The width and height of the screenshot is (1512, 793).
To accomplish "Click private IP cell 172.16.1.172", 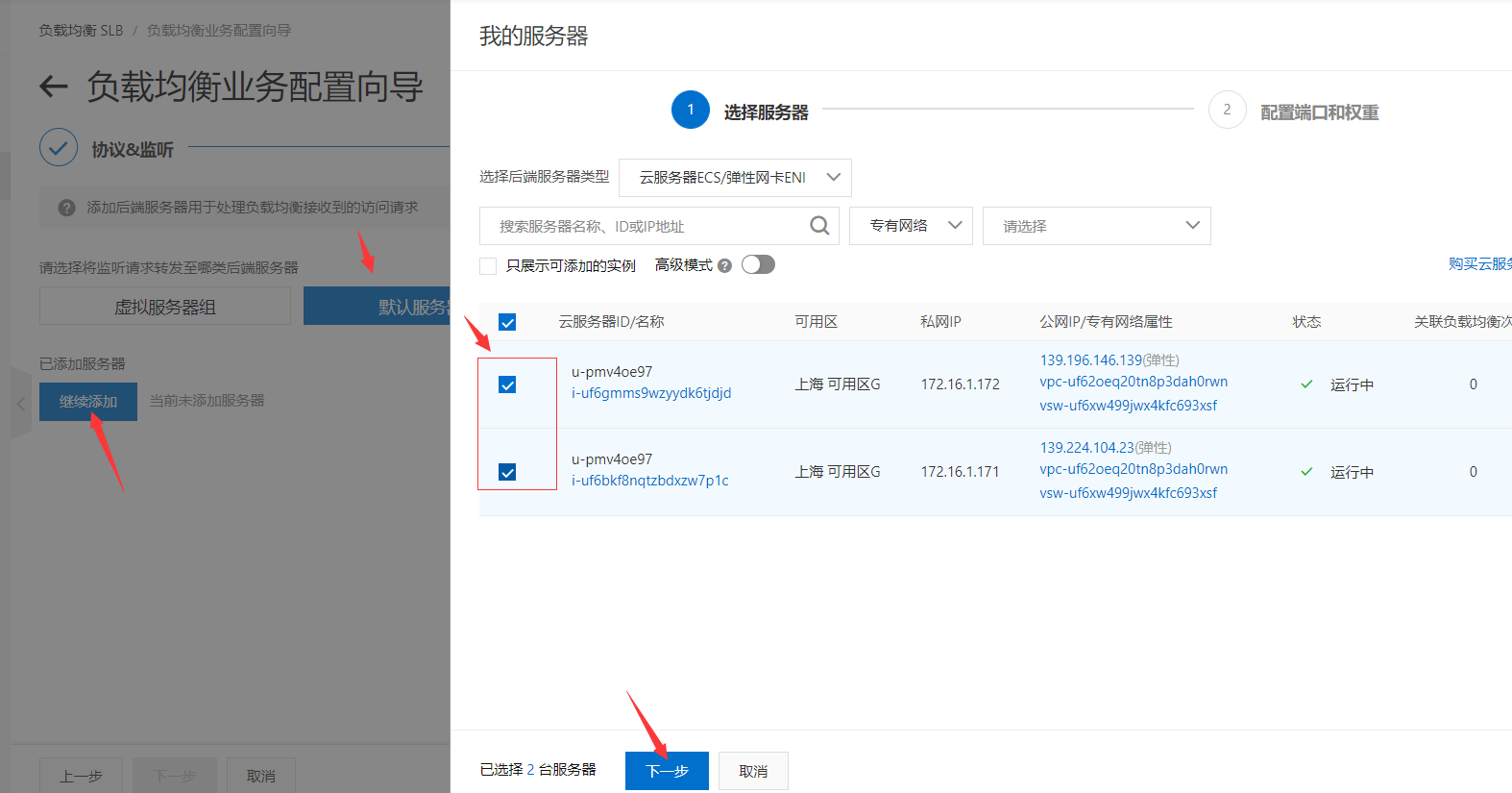I will pyautogui.click(x=960, y=384).
